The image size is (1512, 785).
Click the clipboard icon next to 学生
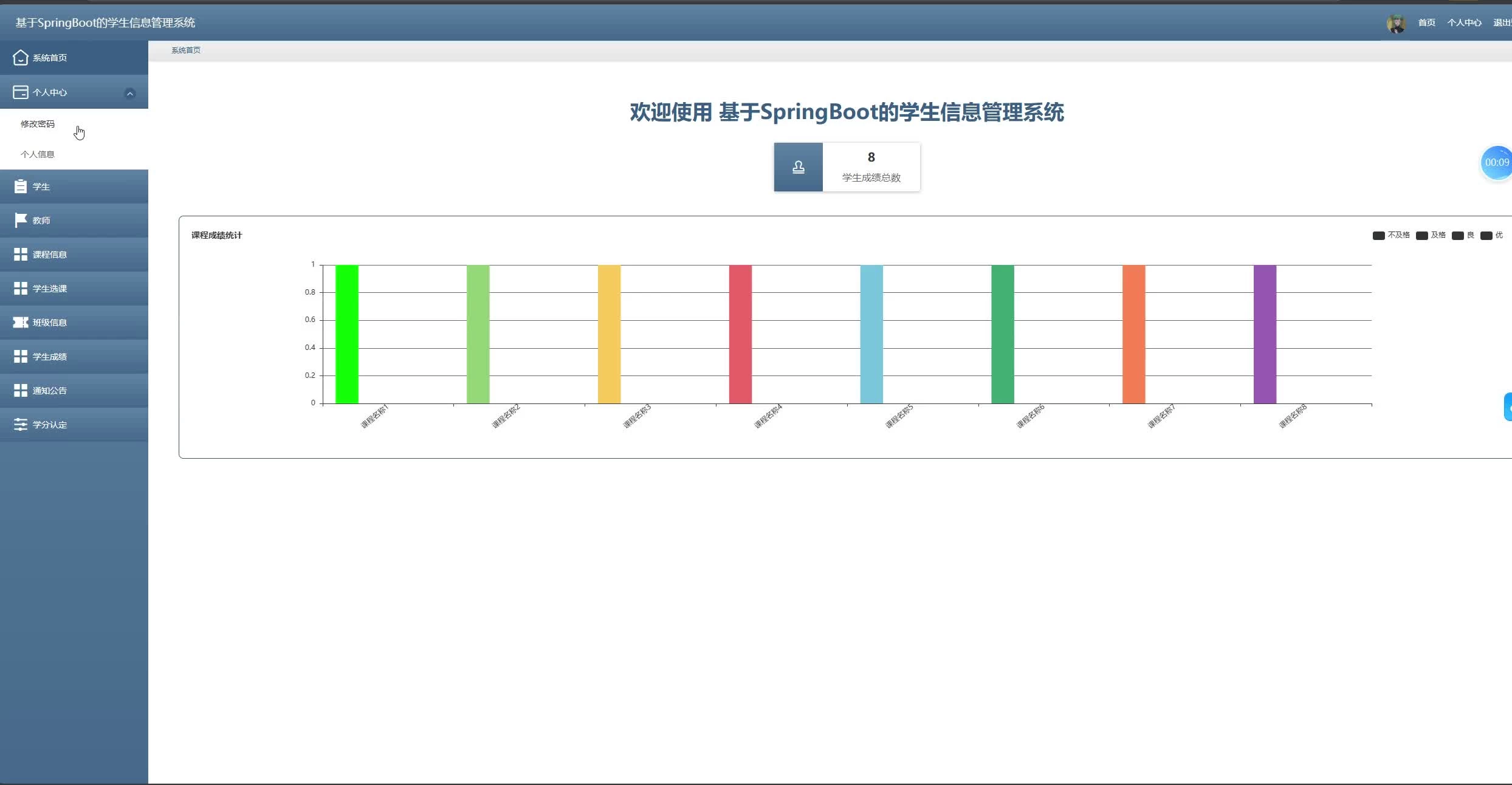point(20,187)
